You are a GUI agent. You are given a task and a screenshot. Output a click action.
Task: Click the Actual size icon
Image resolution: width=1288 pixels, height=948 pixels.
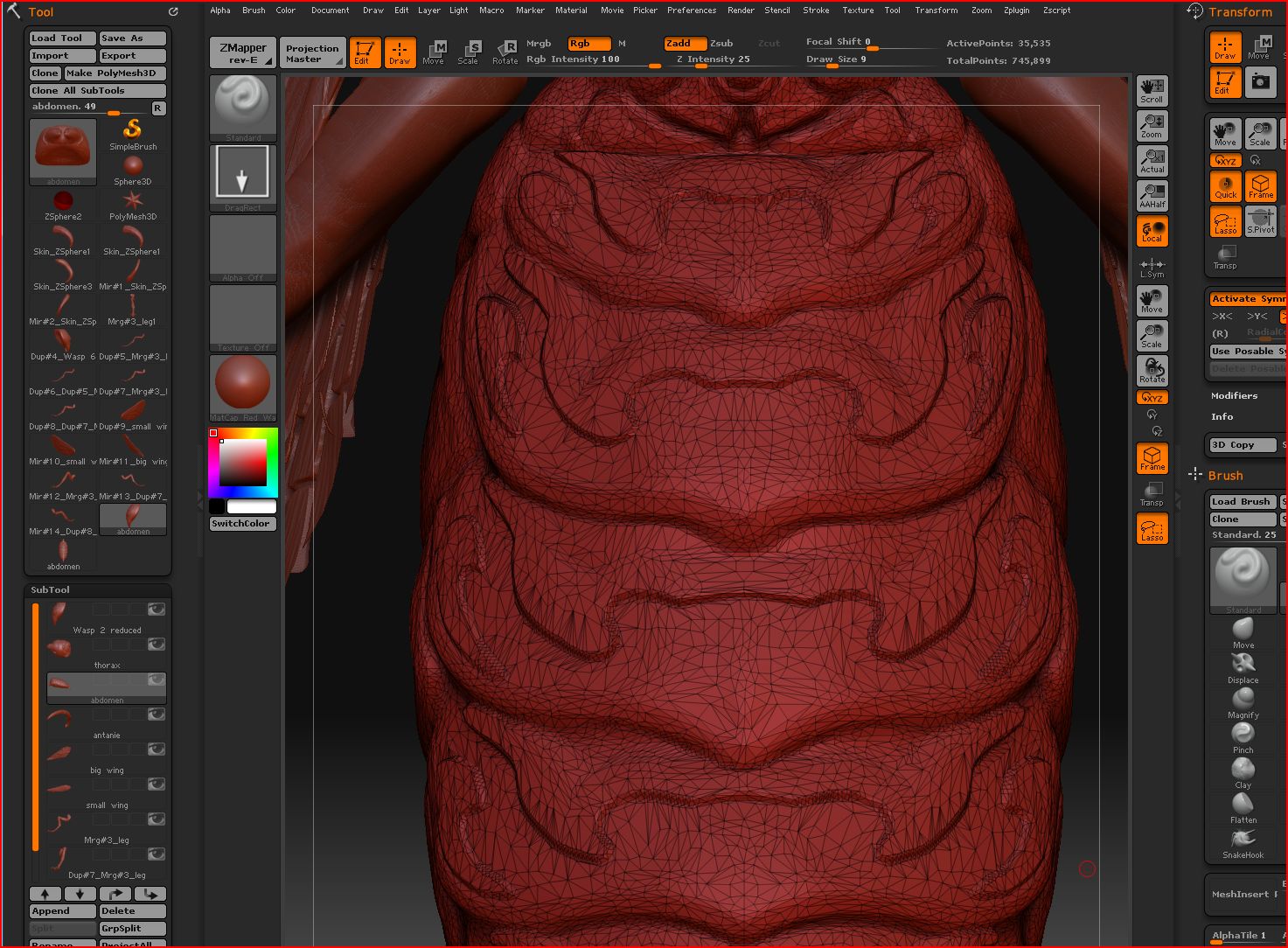click(1152, 160)
